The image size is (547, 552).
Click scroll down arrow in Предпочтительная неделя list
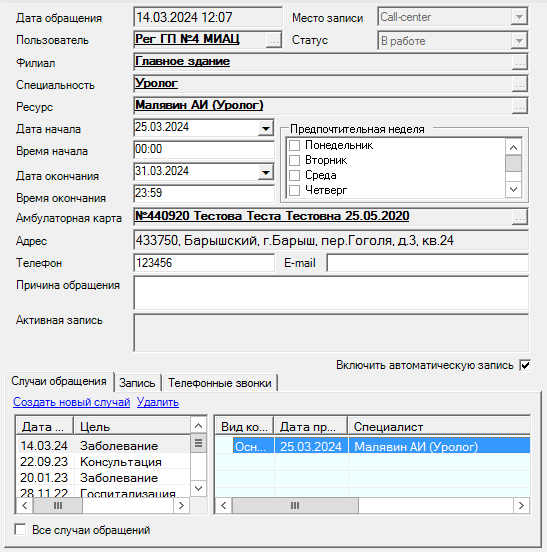513,189
